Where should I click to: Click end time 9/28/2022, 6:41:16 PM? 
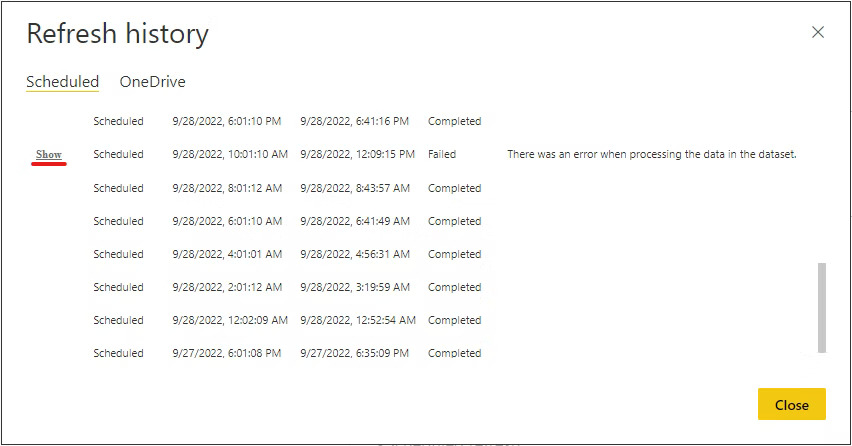(x=354, y=121)
